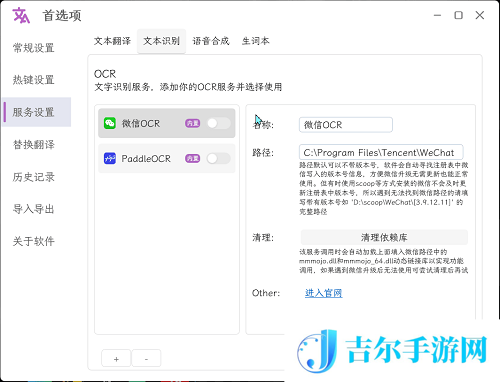Image resolution: width=500 pixels, height=382 pixels.
Task: Remove selected OCR service with minus button
Action: pyautogui.click(x=146, y=359)
